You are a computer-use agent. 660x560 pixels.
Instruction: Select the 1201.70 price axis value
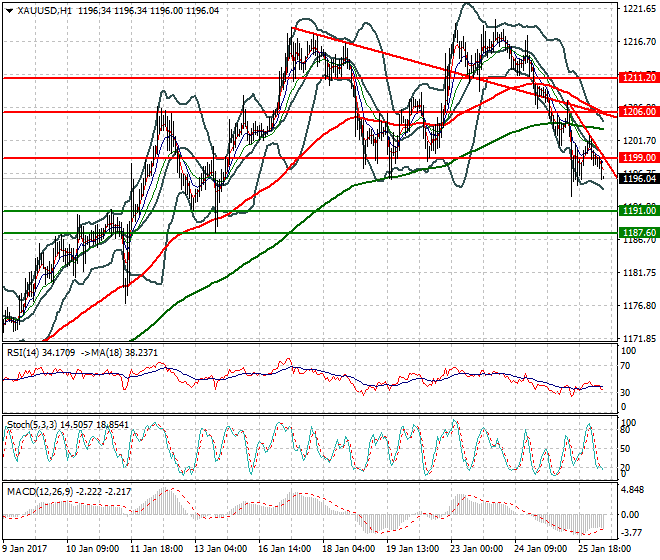(x=639, y=141)
